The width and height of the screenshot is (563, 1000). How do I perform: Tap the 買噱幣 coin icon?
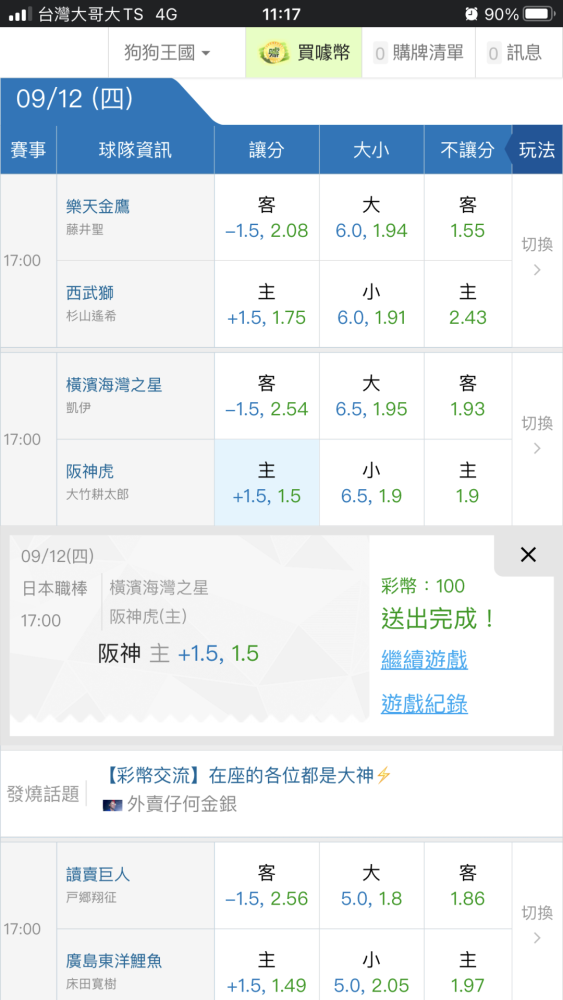274,54
